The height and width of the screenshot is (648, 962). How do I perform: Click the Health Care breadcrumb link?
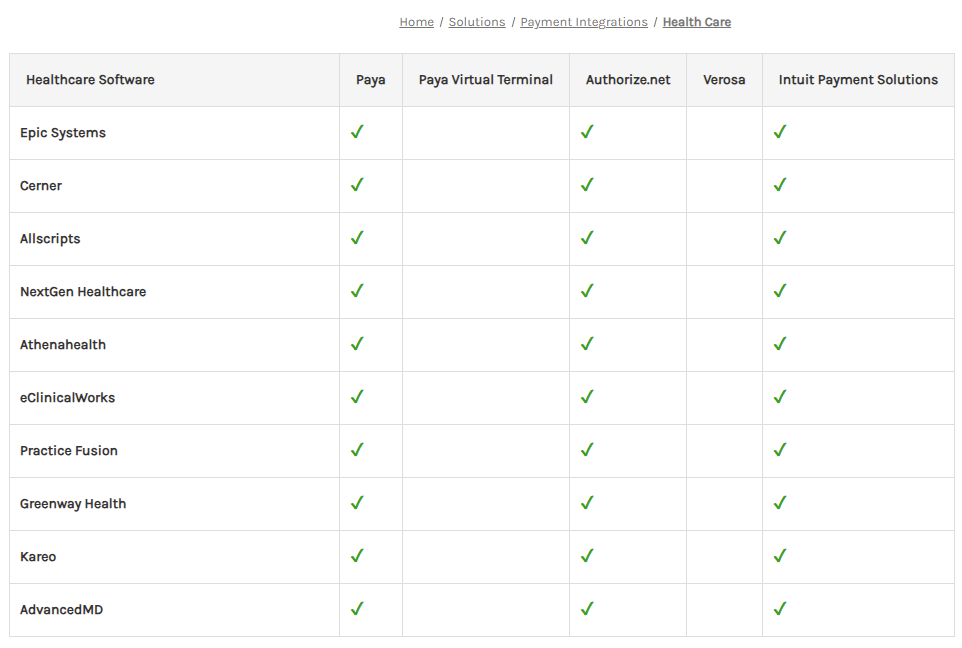697,22
